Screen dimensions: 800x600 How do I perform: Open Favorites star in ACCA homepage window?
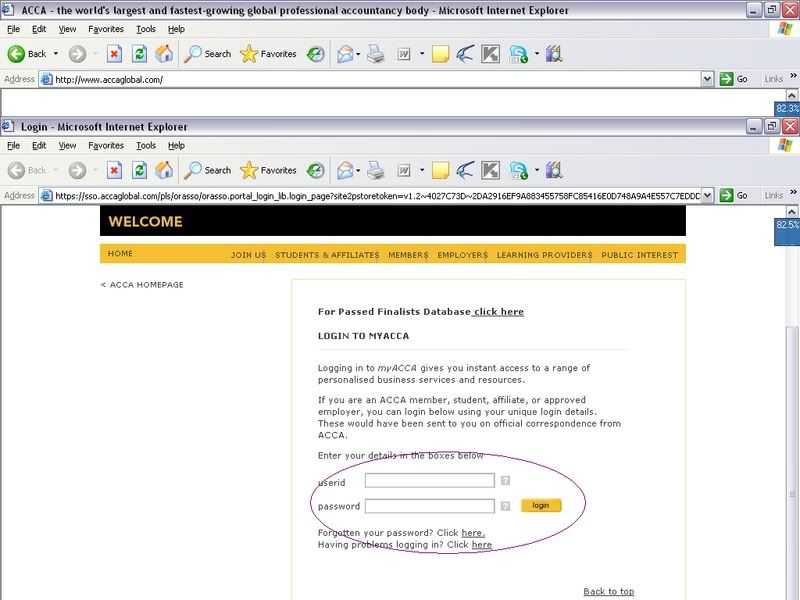(x=268, y=54)
